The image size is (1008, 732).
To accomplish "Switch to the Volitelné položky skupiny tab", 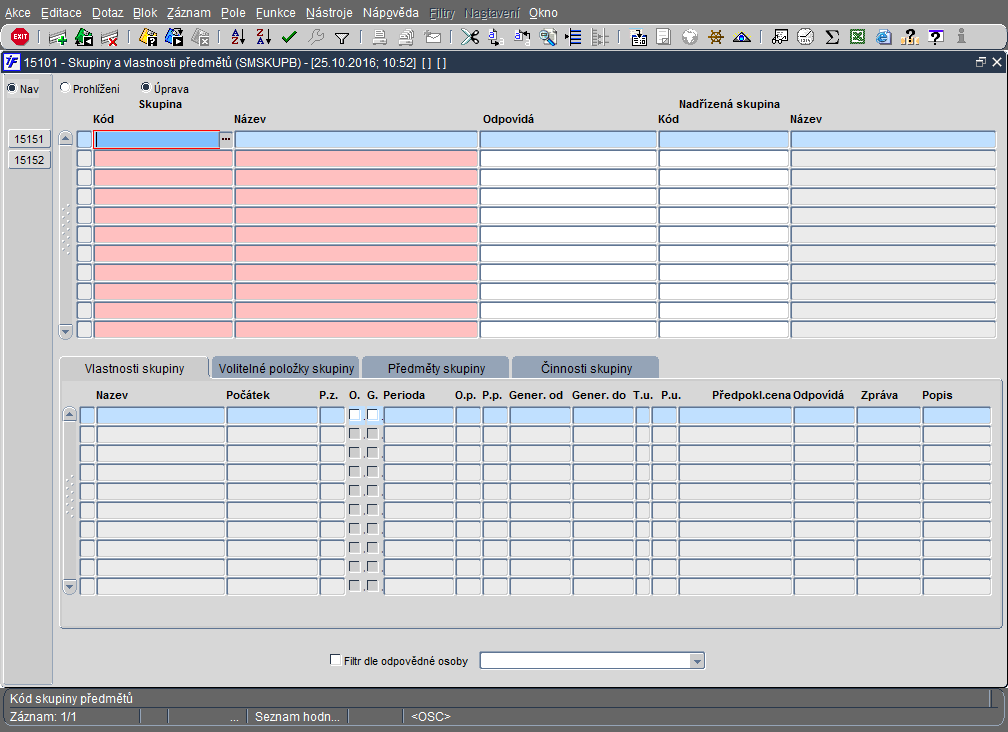I will (286, 368).
